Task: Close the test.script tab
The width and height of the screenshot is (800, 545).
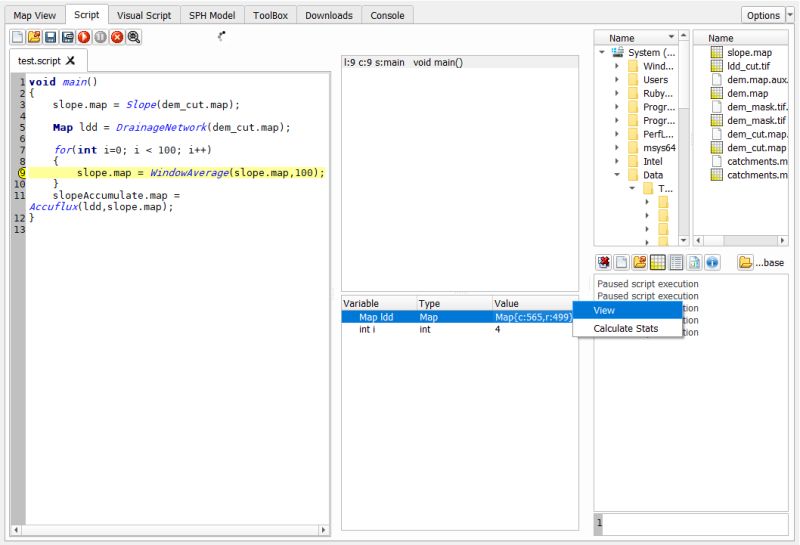Action: [70, 60]
